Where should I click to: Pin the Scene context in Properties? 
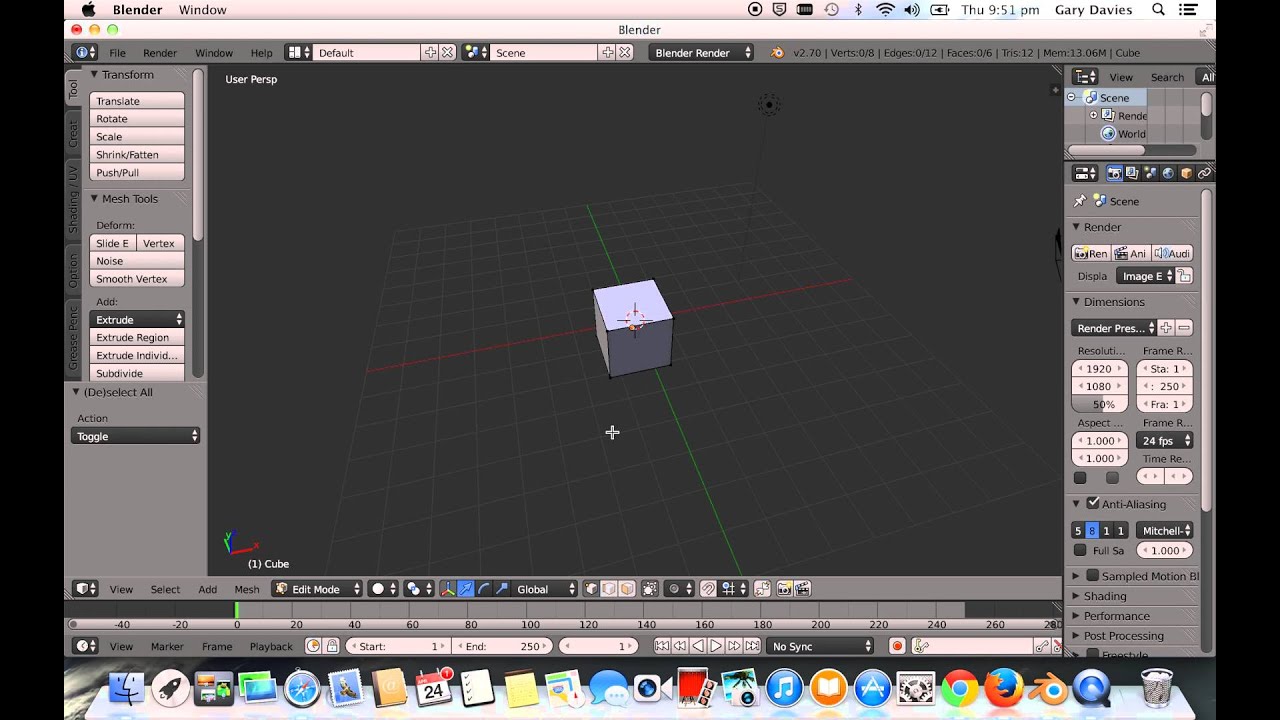1080,201
